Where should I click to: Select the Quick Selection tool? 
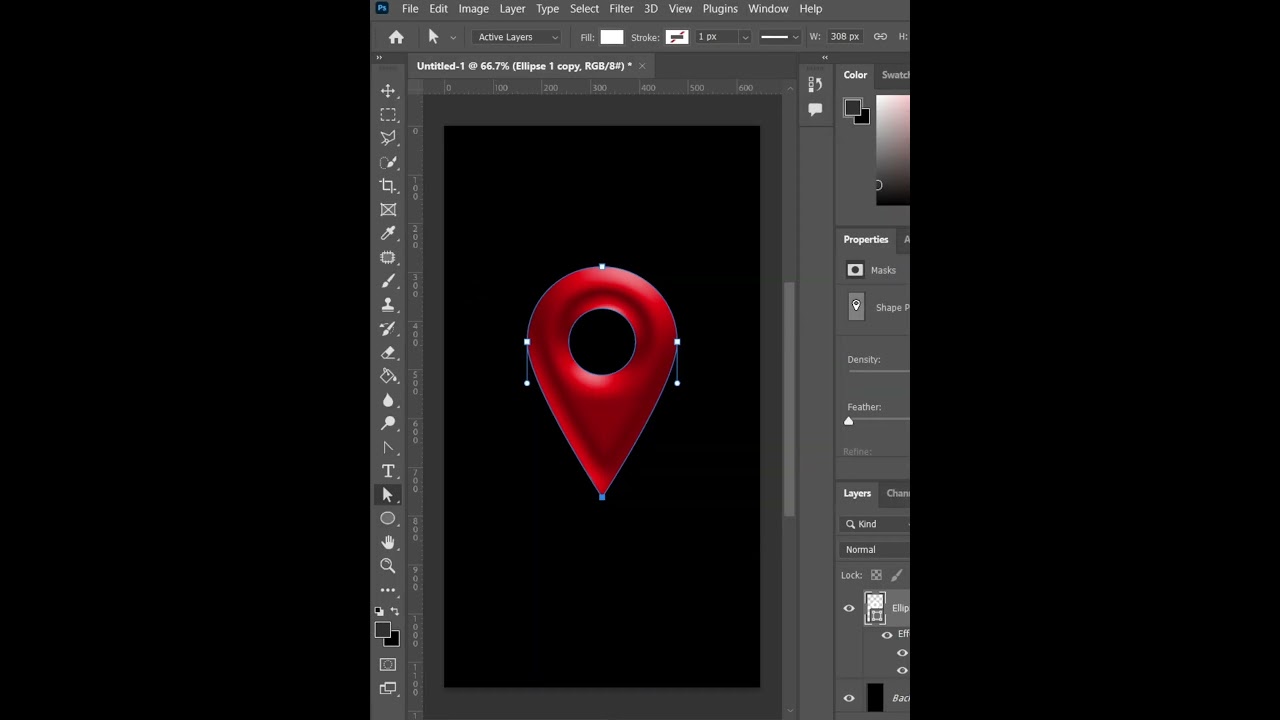(388, 162)
